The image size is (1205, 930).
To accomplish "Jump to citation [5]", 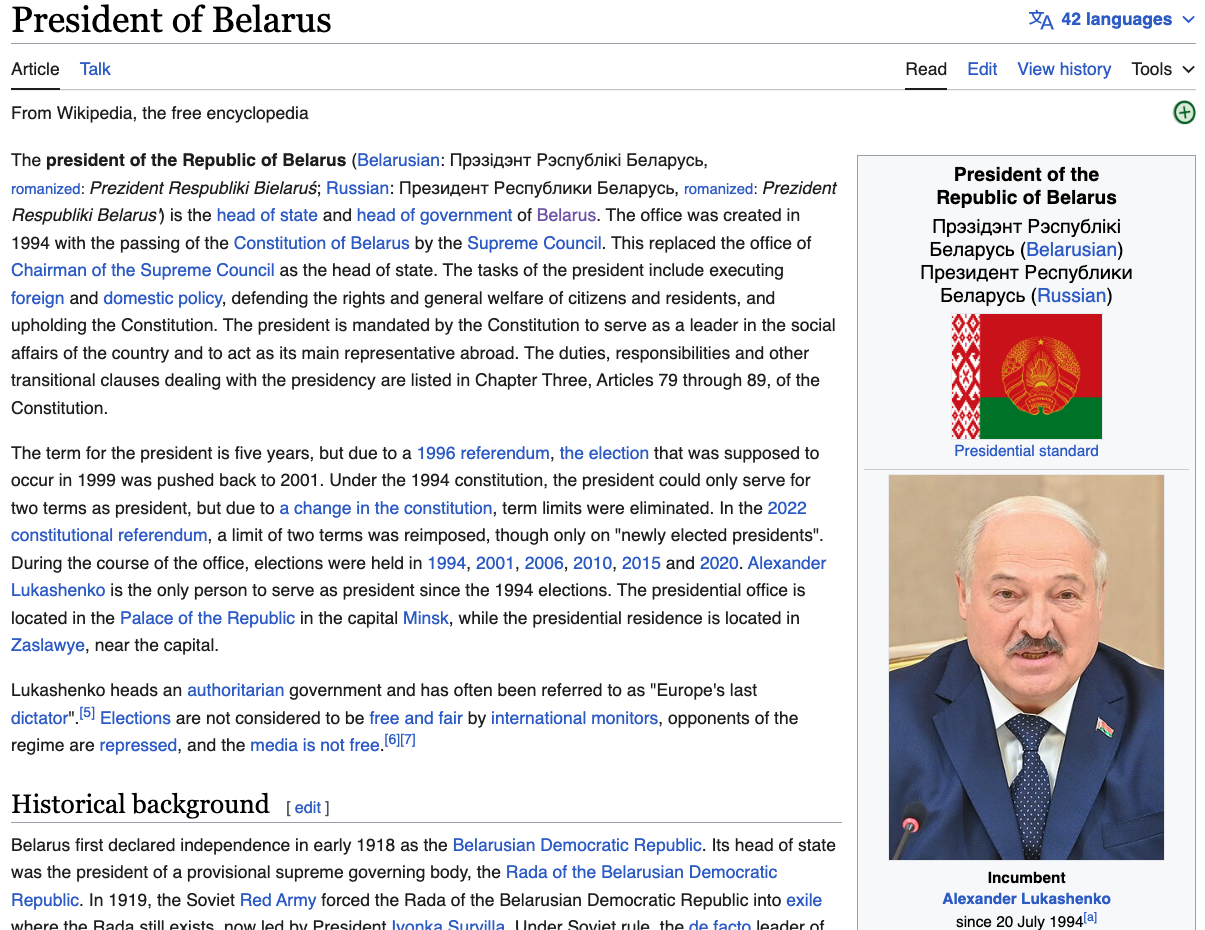I will point(88,713).
